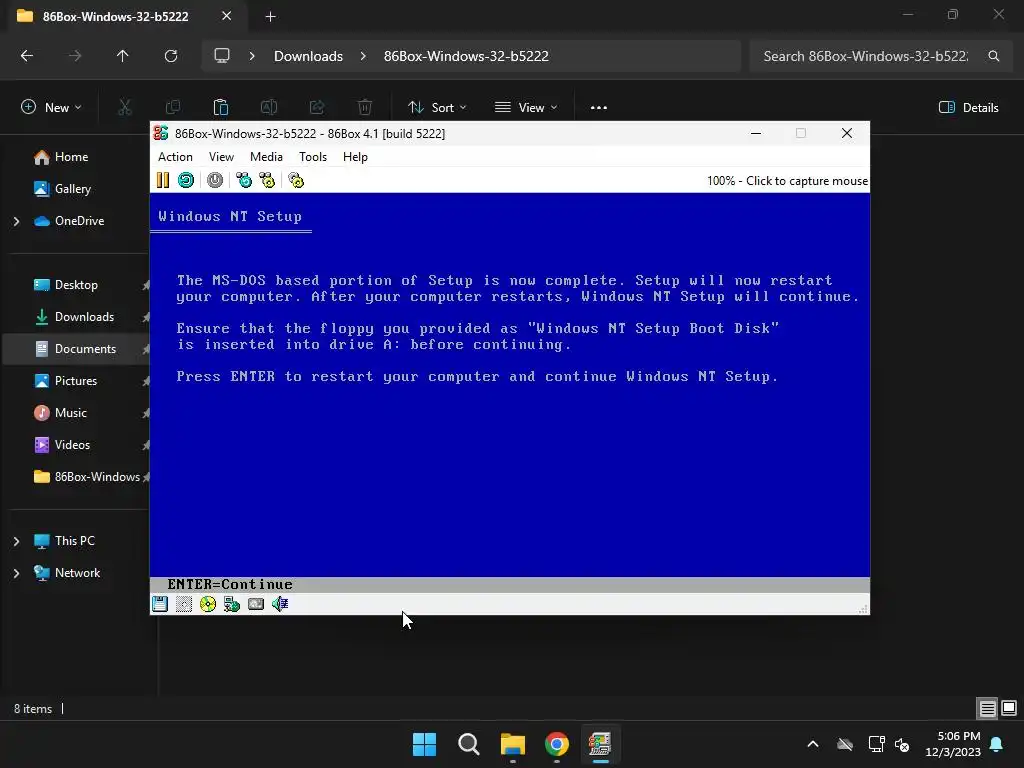The image size is (1024, 768).
Task: Open the Windows Start menu
Action: tap(424, 744)
